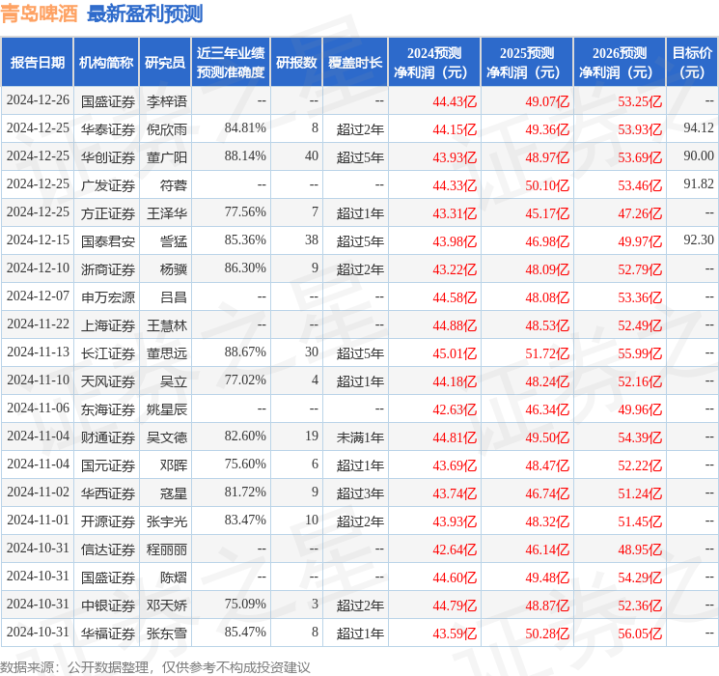
Task: Select the 研报数 column header
Action: pyautogui.click(x=296, y=62)
